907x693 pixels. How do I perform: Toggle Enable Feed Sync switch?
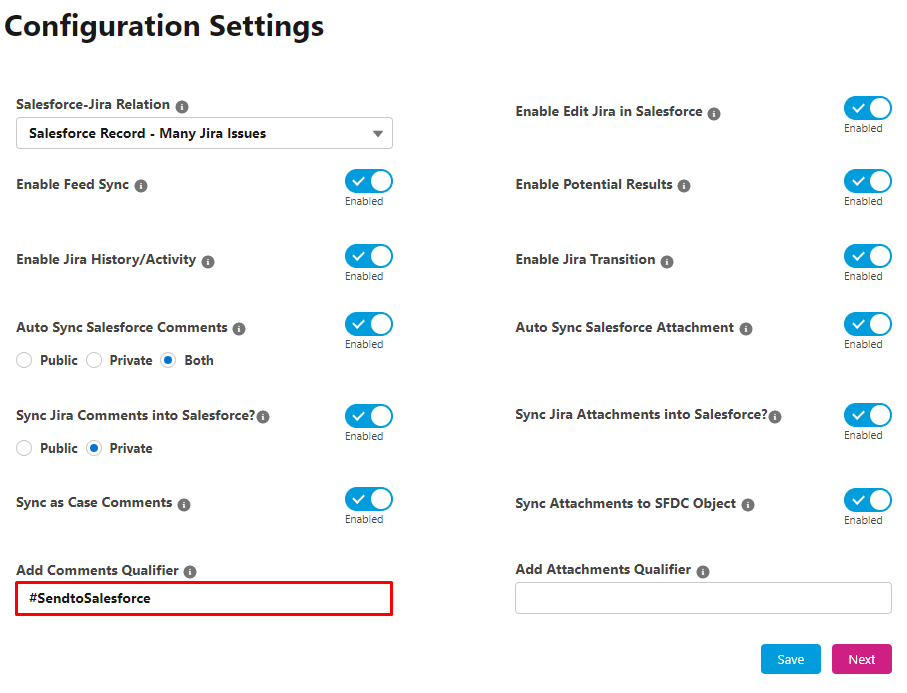click(368, 181)
